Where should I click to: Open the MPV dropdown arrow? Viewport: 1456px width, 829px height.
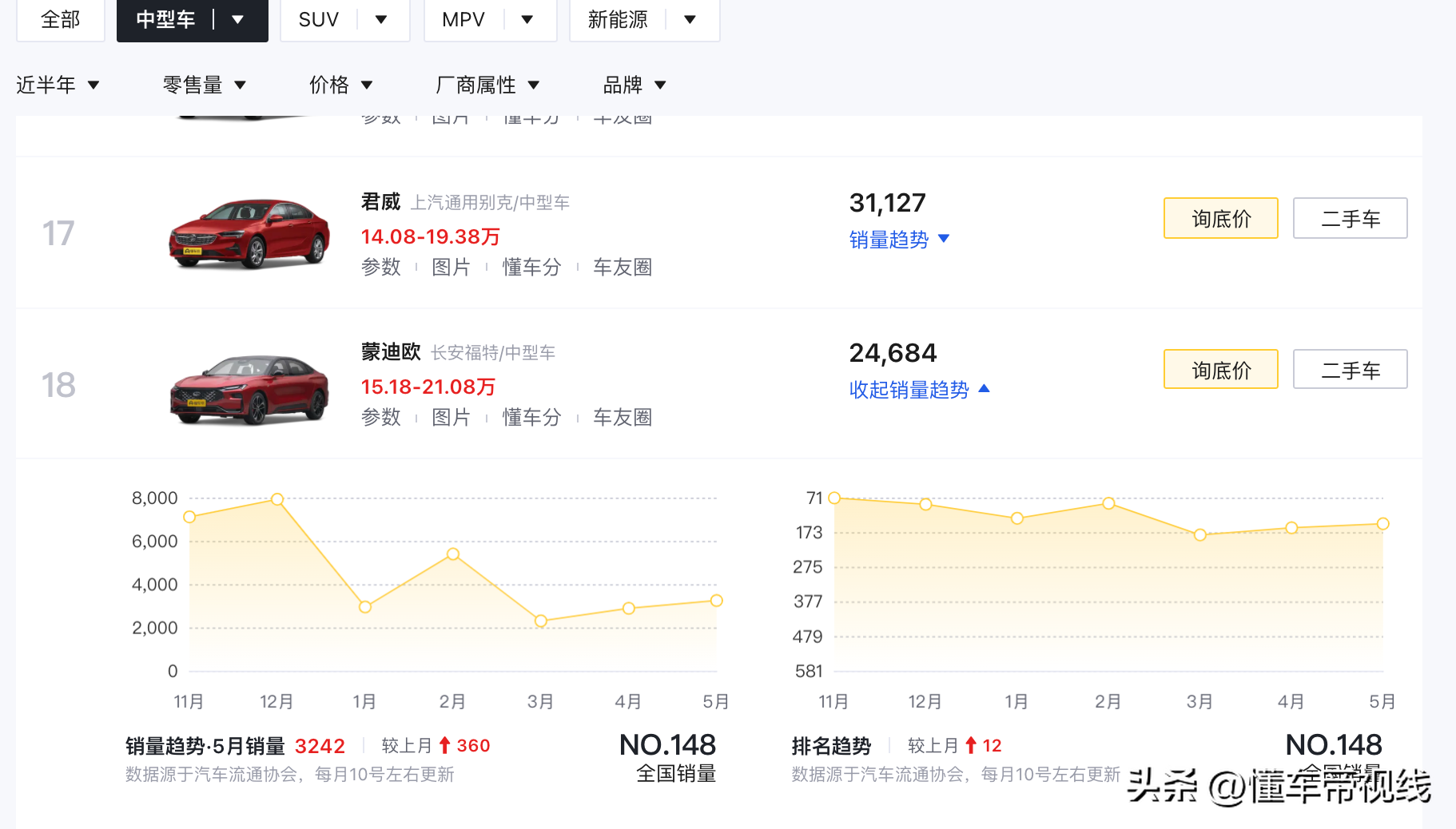click(x=527, y=19)
